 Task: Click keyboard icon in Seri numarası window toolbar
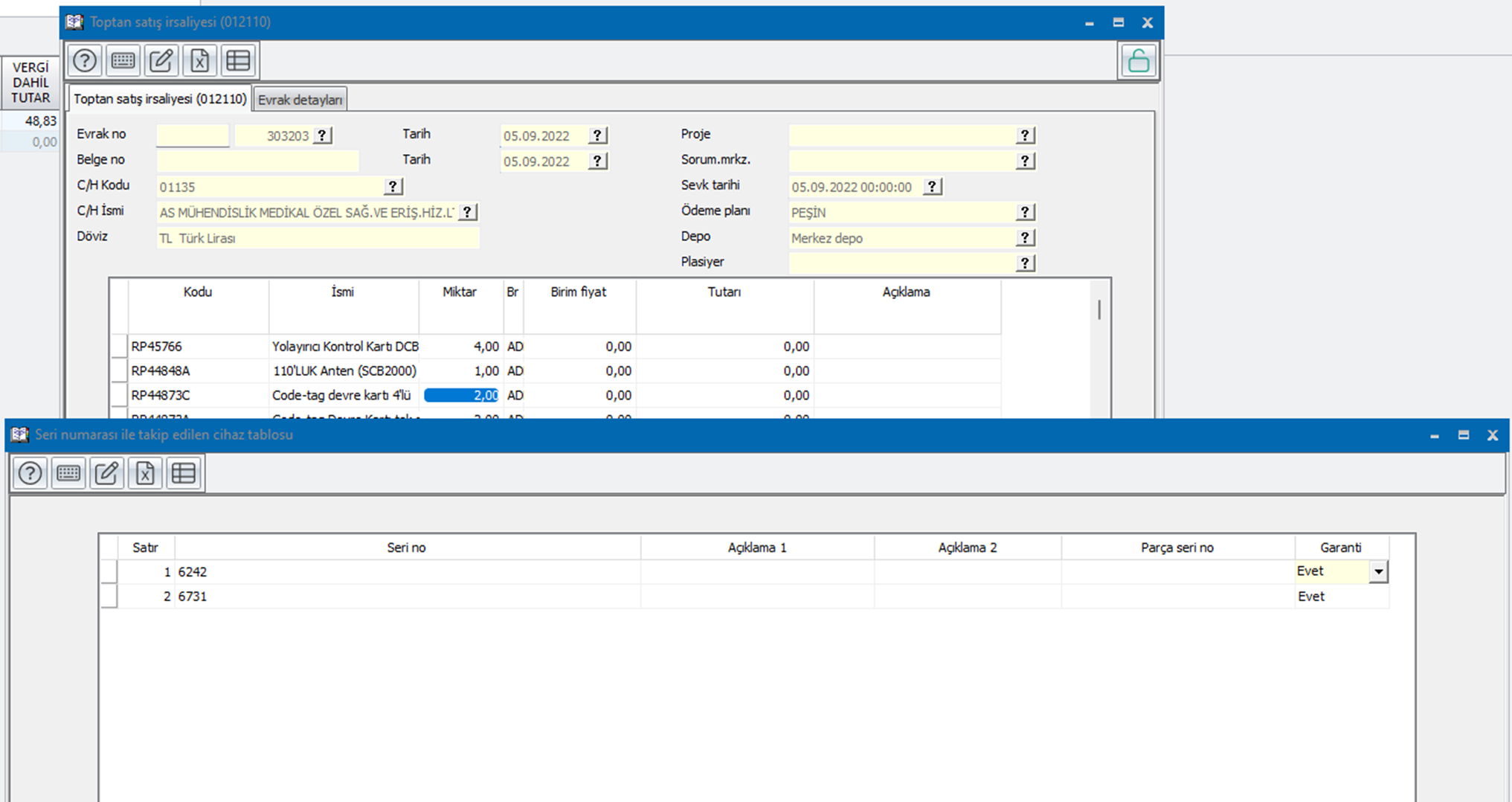click(68, 473)
